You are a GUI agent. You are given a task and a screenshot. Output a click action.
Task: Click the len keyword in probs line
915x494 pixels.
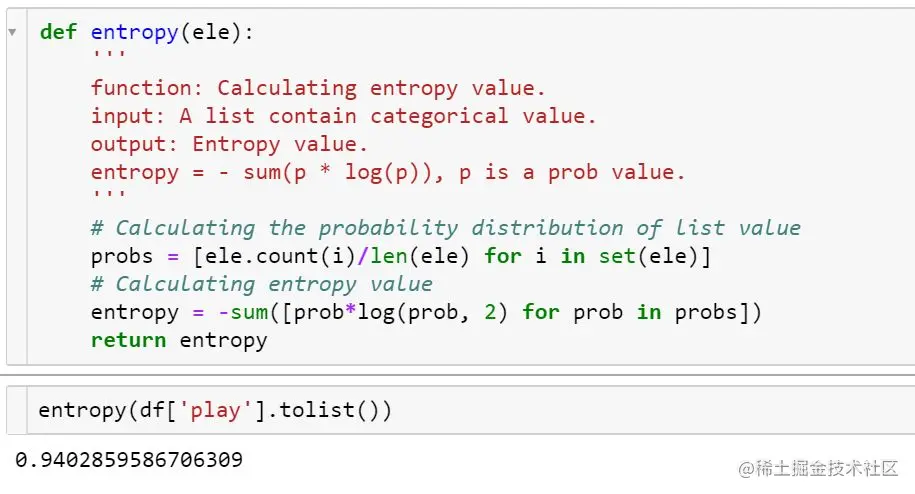point(389,256)
